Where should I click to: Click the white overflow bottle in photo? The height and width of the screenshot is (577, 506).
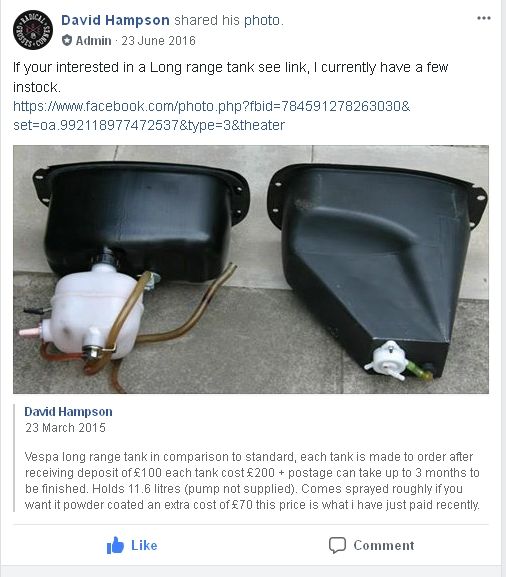click(x=94, y=313)
